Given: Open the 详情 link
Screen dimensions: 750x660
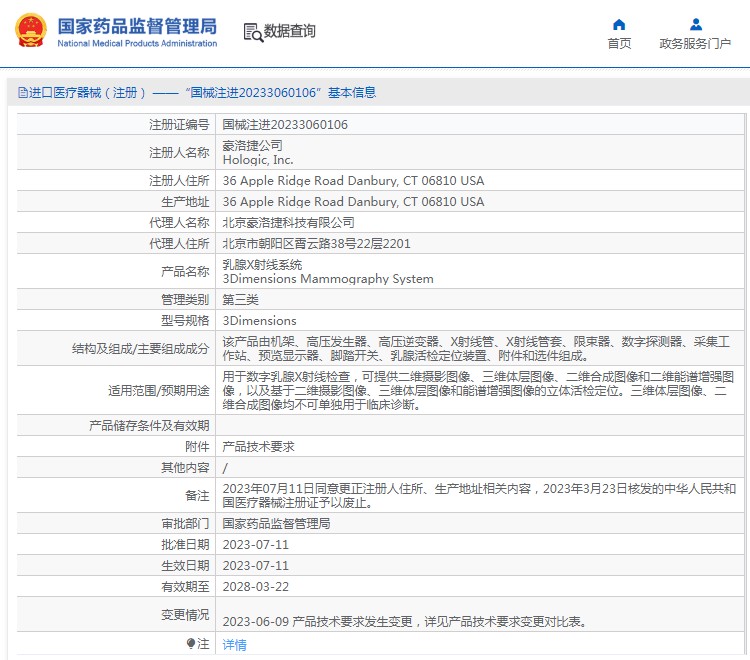Looking at the screenshot, I should click(234, 645).
